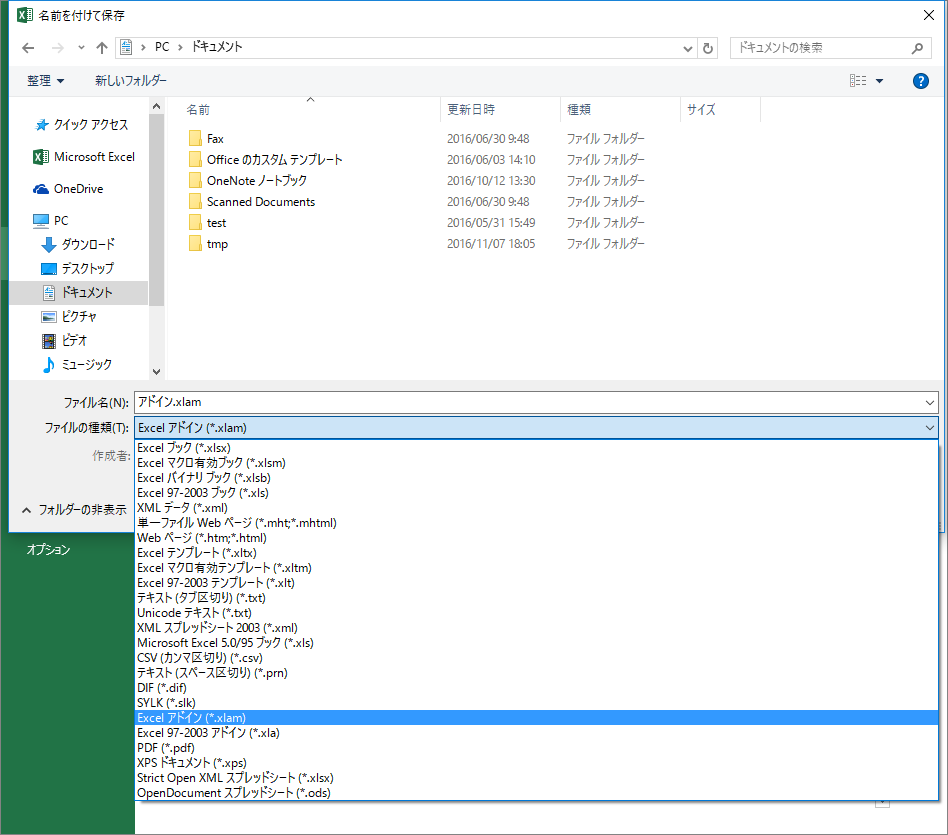Choose Excel 97-2003 アドイン (*.xla)
Image resolution: width=948 pixels, height=835 pixels.
[x=536, y=733]
